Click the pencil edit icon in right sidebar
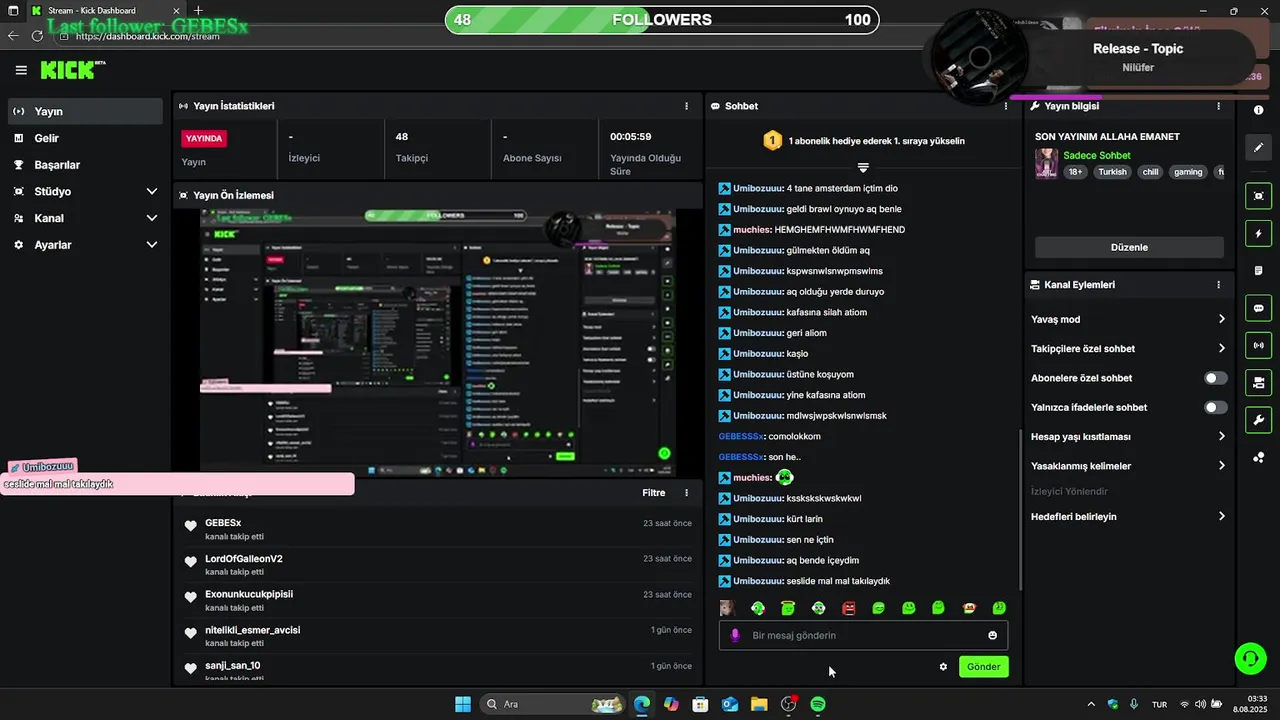 [1258, 147]
